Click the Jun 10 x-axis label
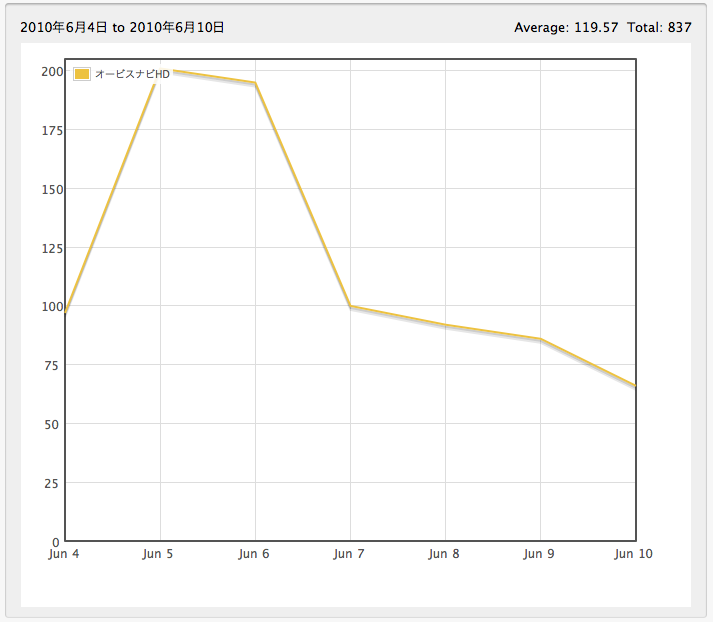The height and width of the screenshot is (622, 713). tap(633, 554)
